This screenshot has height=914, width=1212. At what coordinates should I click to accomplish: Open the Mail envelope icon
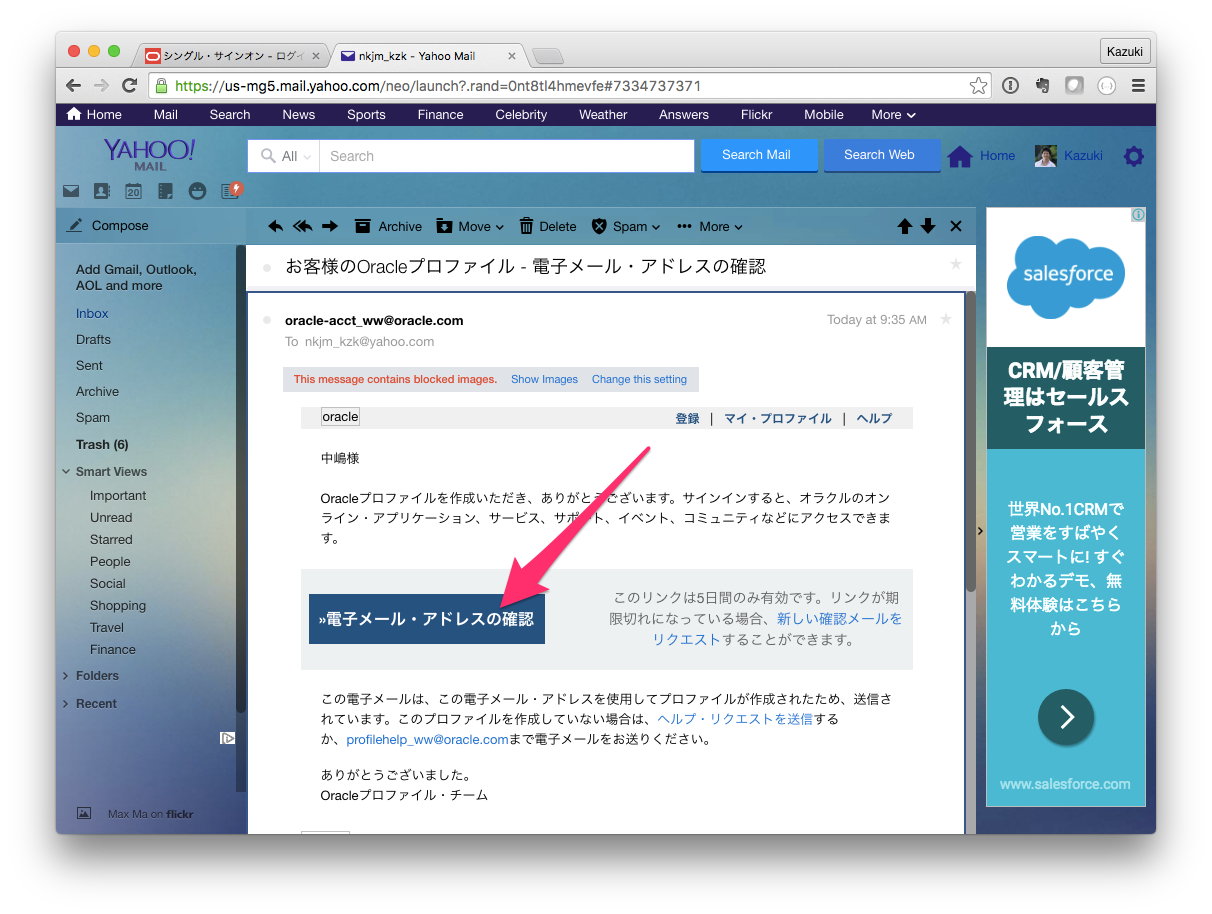click(71, 190)
